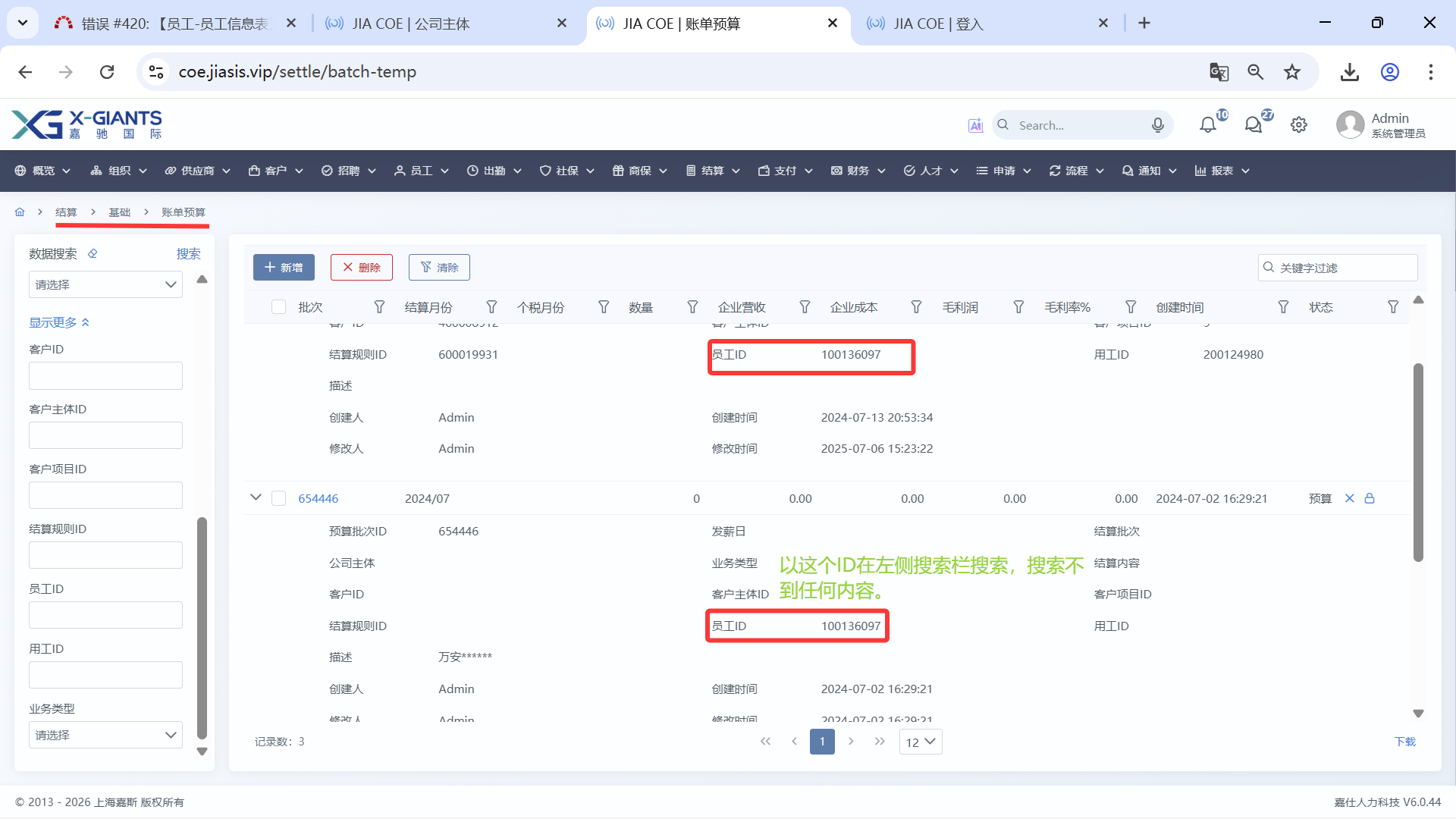Check the checkbox for batch 654446
This screenshot has width=1456, height=819.
278,498
